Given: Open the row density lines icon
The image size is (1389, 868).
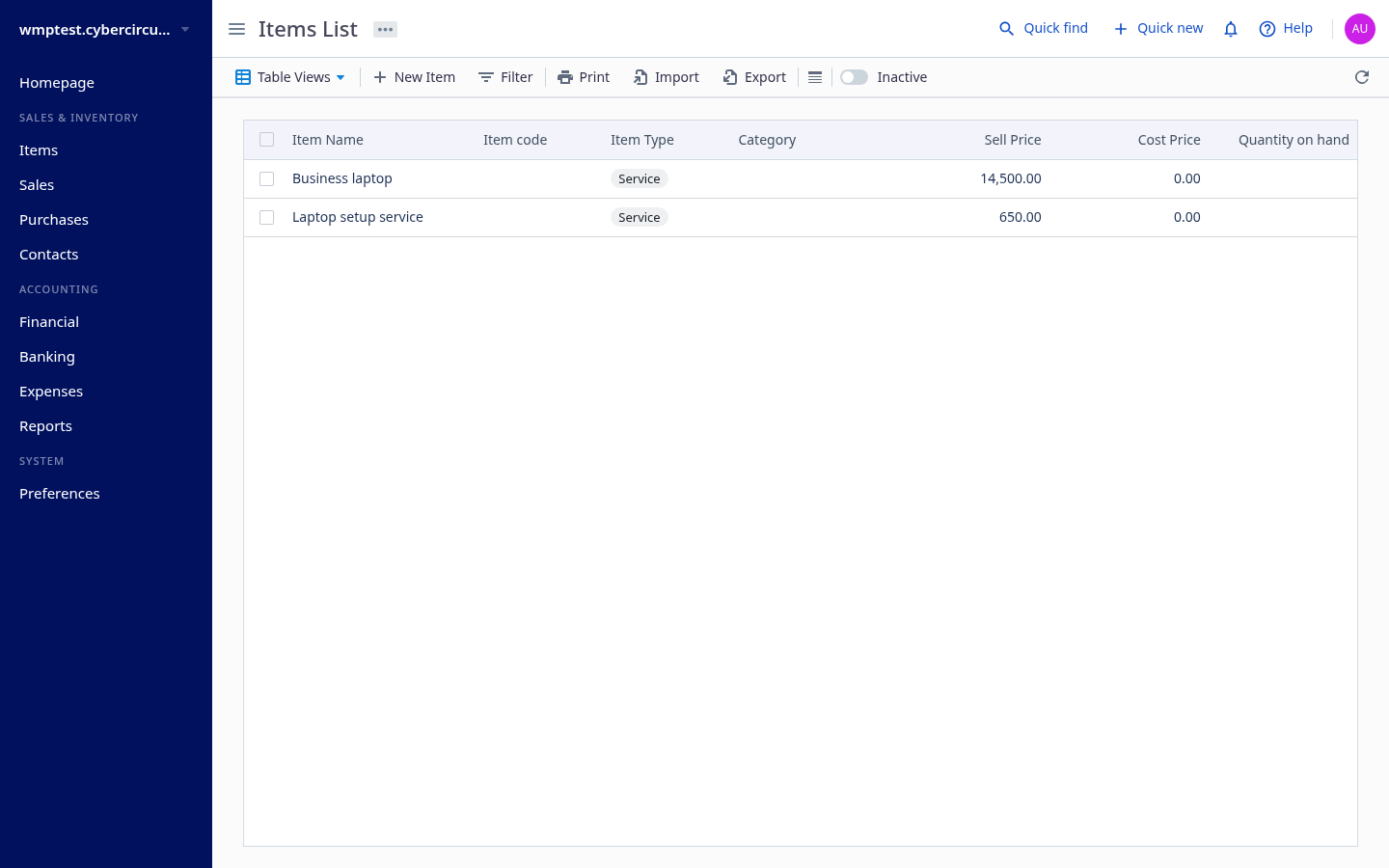Looking at the screenshot, I should coord(815,77).
